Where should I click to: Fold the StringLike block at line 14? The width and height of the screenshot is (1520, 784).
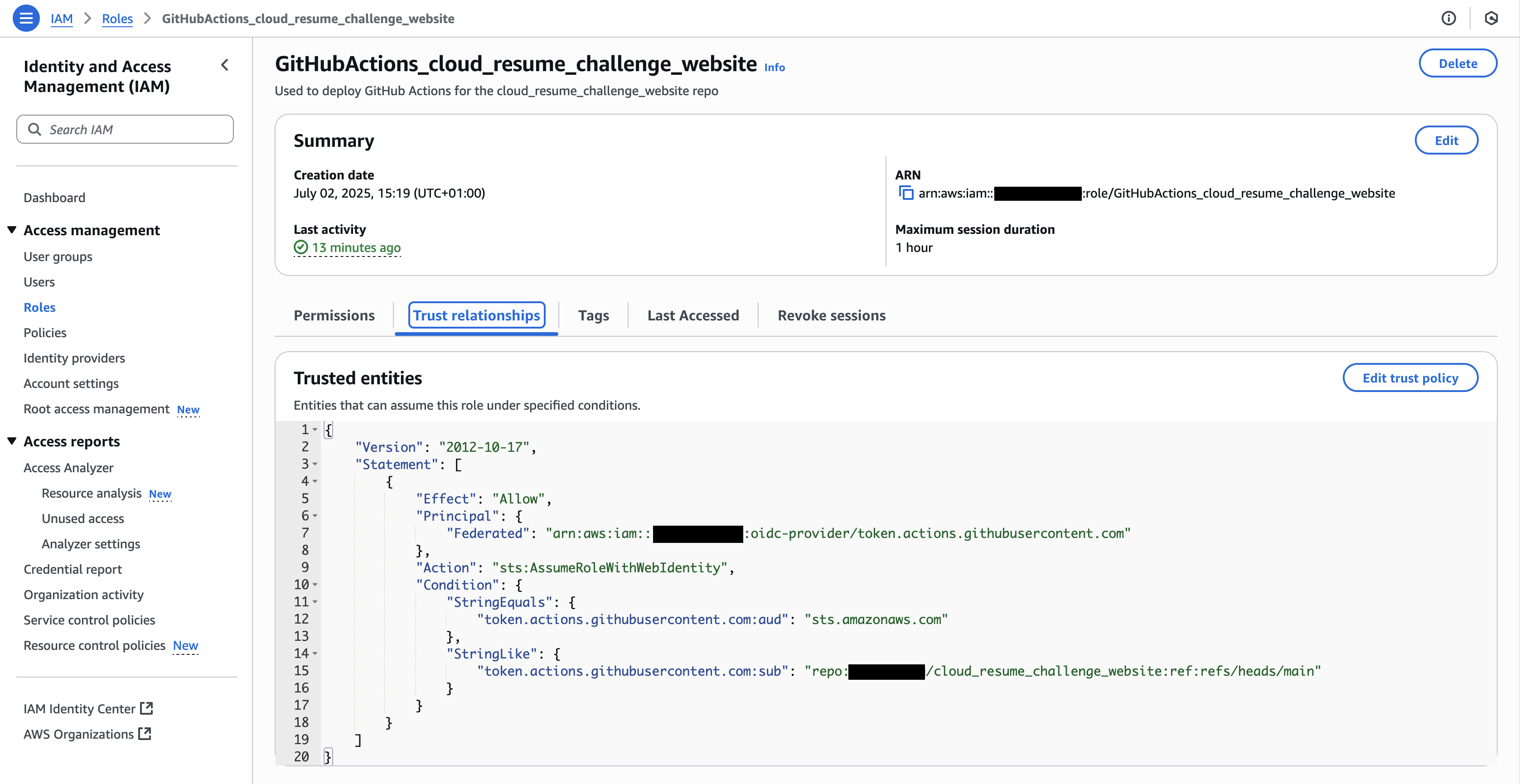point(315,653)
